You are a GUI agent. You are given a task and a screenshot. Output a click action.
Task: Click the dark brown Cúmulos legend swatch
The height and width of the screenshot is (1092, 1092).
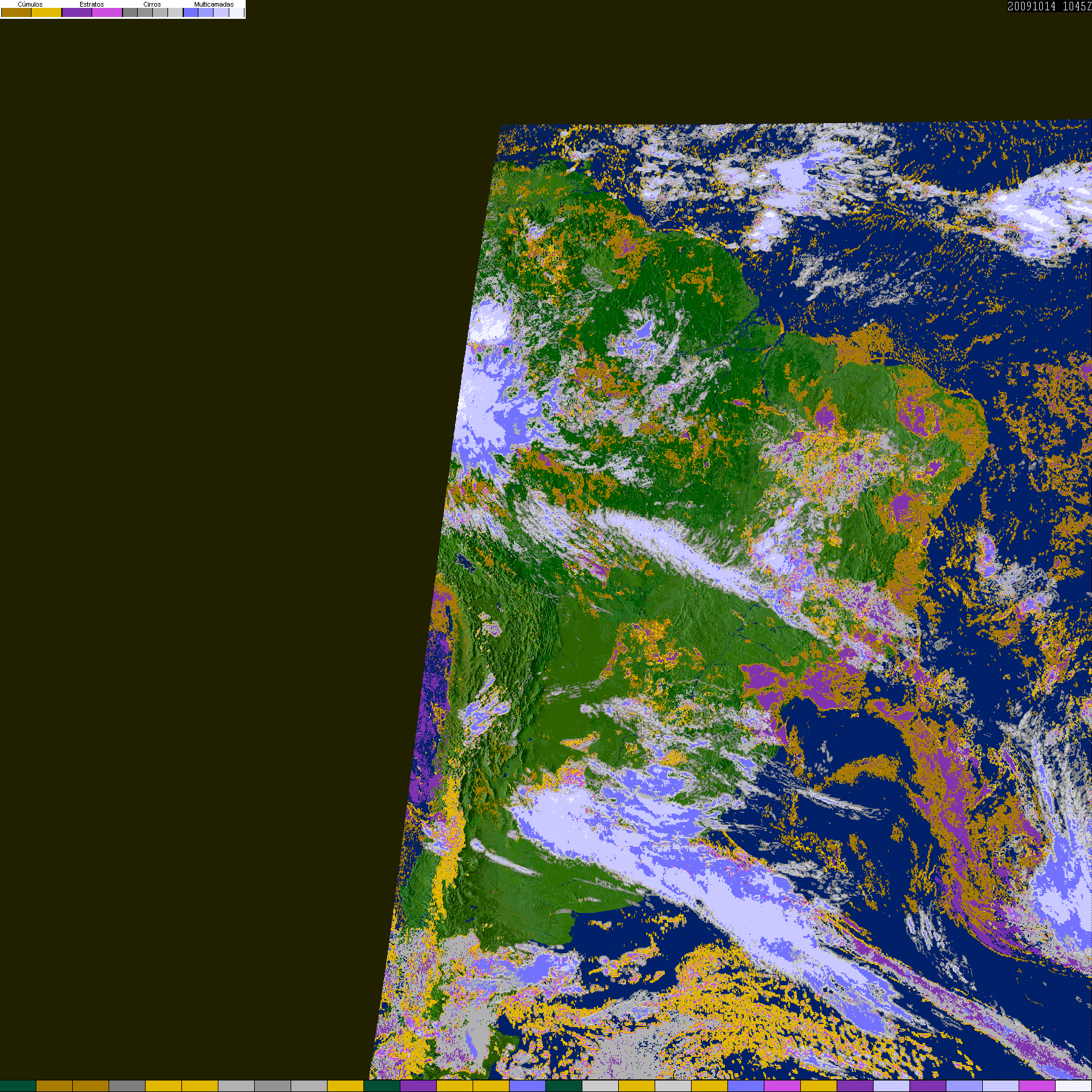pos(16,12)
